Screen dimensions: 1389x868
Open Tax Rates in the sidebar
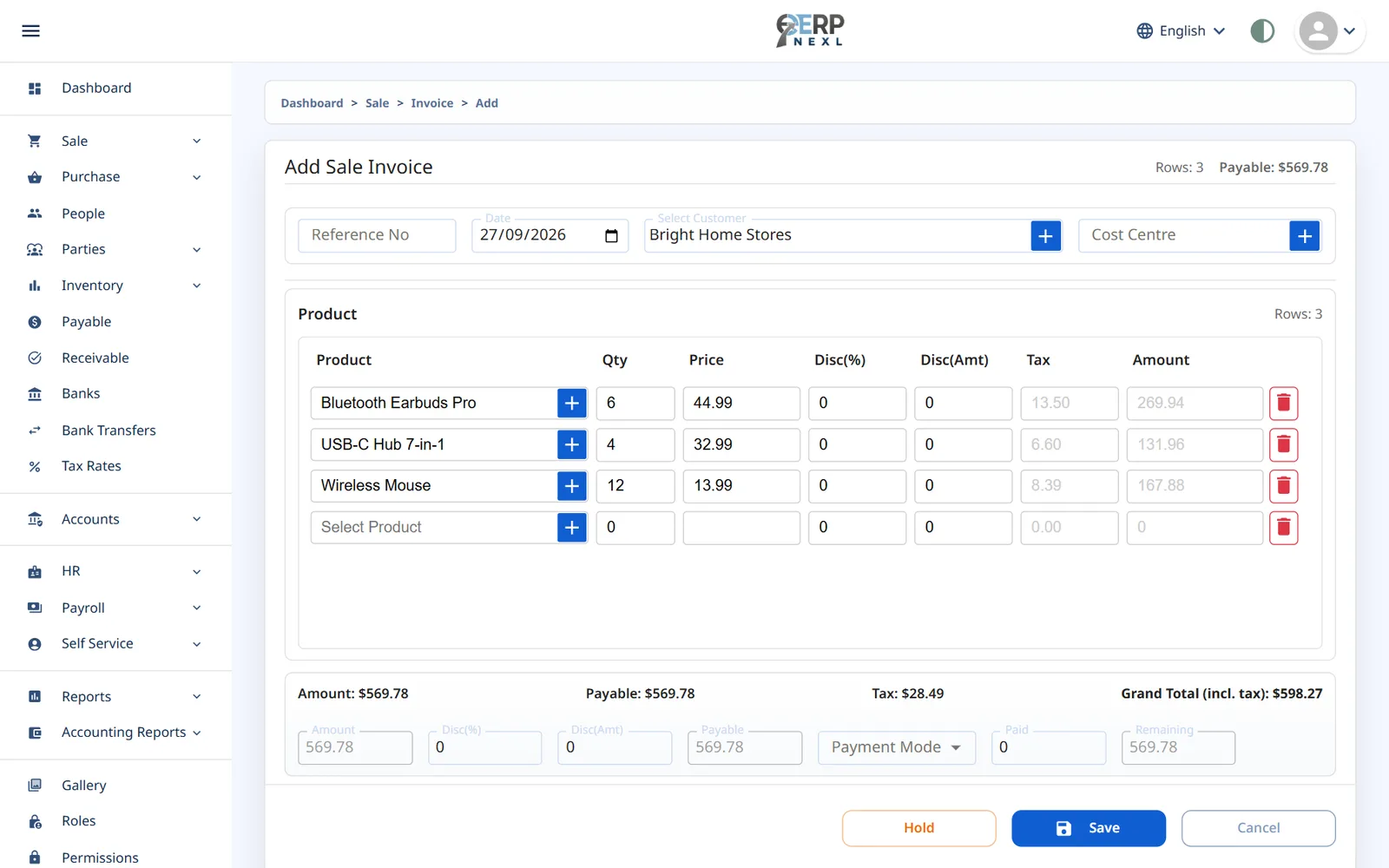(x=91, y=466)
